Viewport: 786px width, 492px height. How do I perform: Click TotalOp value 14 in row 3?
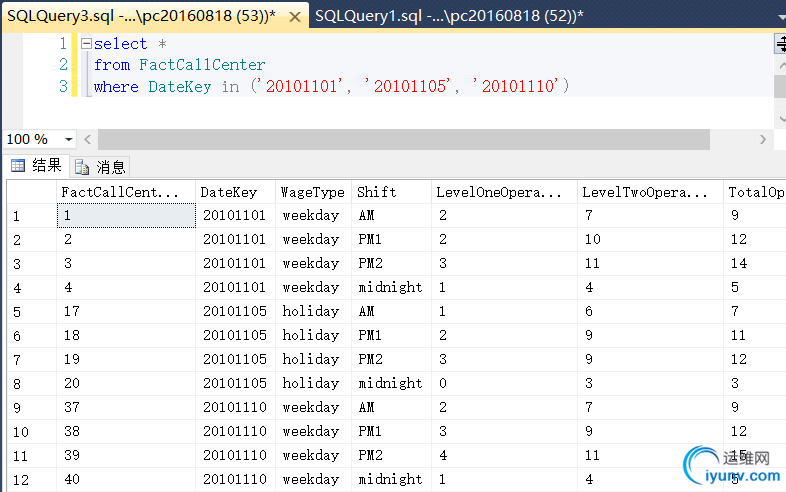pyautogui.click(x=755, y=263)
